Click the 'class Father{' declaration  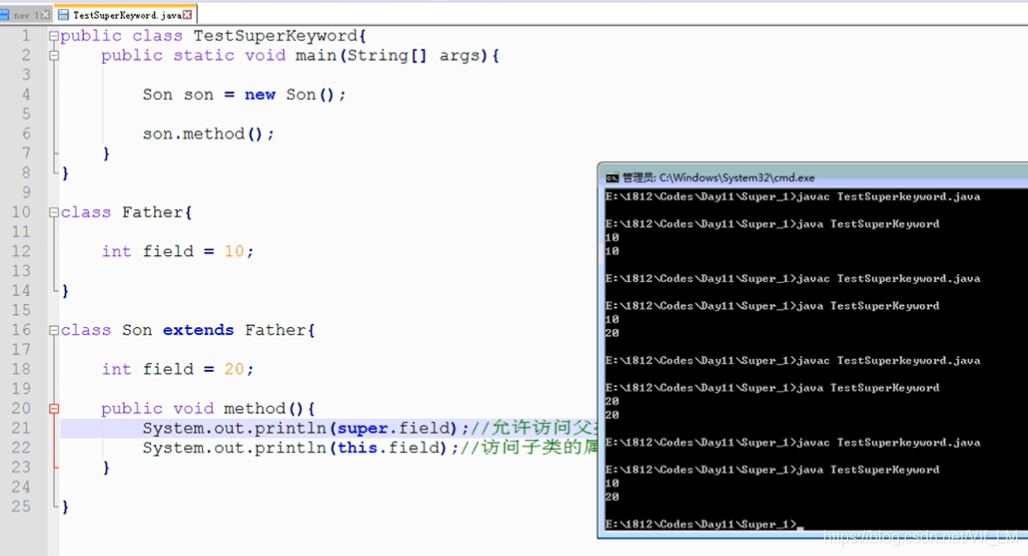point(126,212)
